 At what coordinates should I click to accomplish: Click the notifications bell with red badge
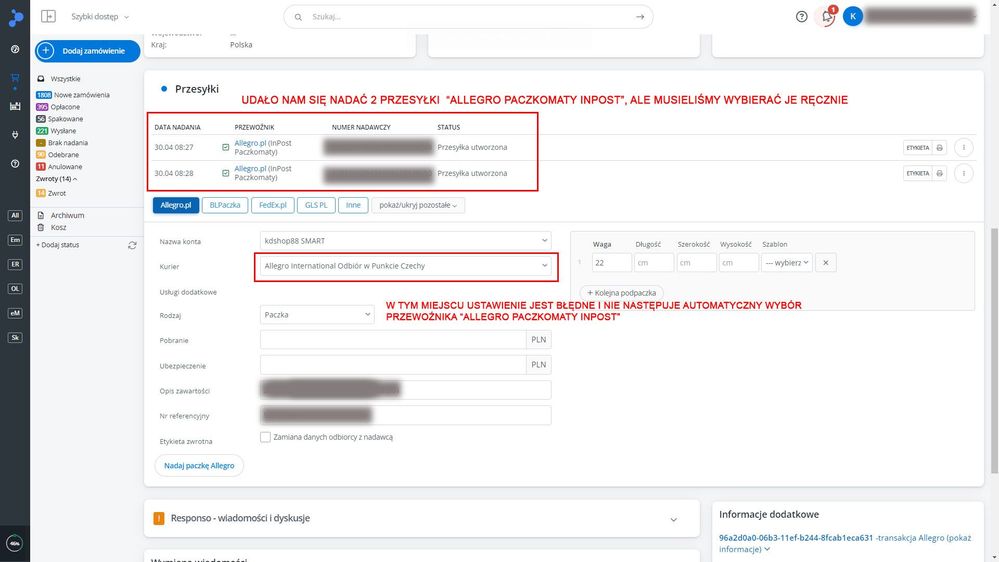click(x=827, y=17)
